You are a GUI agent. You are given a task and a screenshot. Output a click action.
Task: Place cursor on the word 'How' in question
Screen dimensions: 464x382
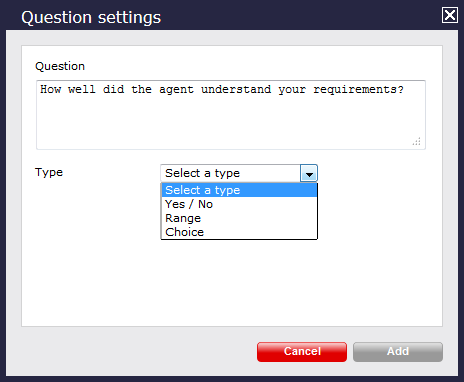point(51,89)
